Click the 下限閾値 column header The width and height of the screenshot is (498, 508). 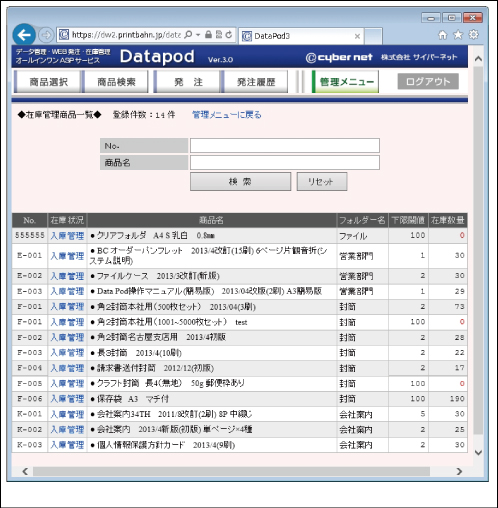[408, 220]
